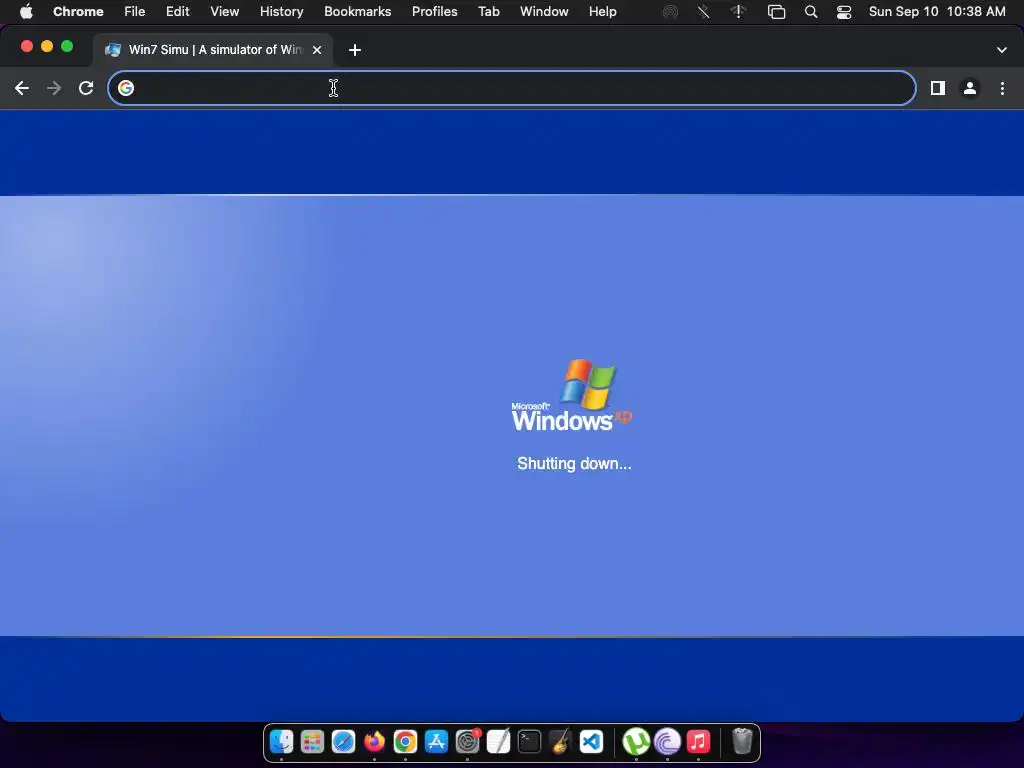Click the Windows XP logo
1024x768 pixels.
[571, 394]
